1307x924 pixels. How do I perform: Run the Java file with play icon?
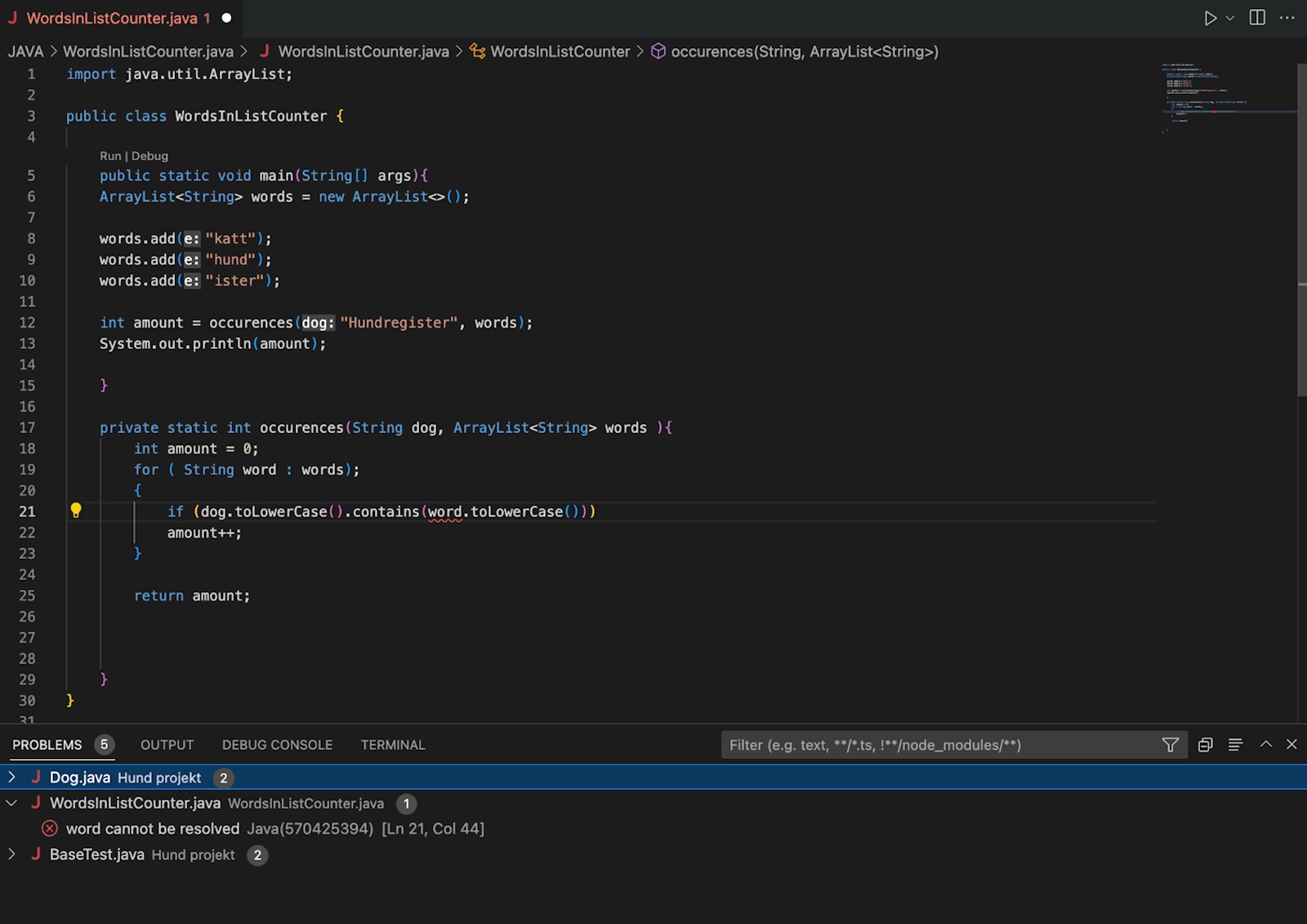[x=1210, y=18]
